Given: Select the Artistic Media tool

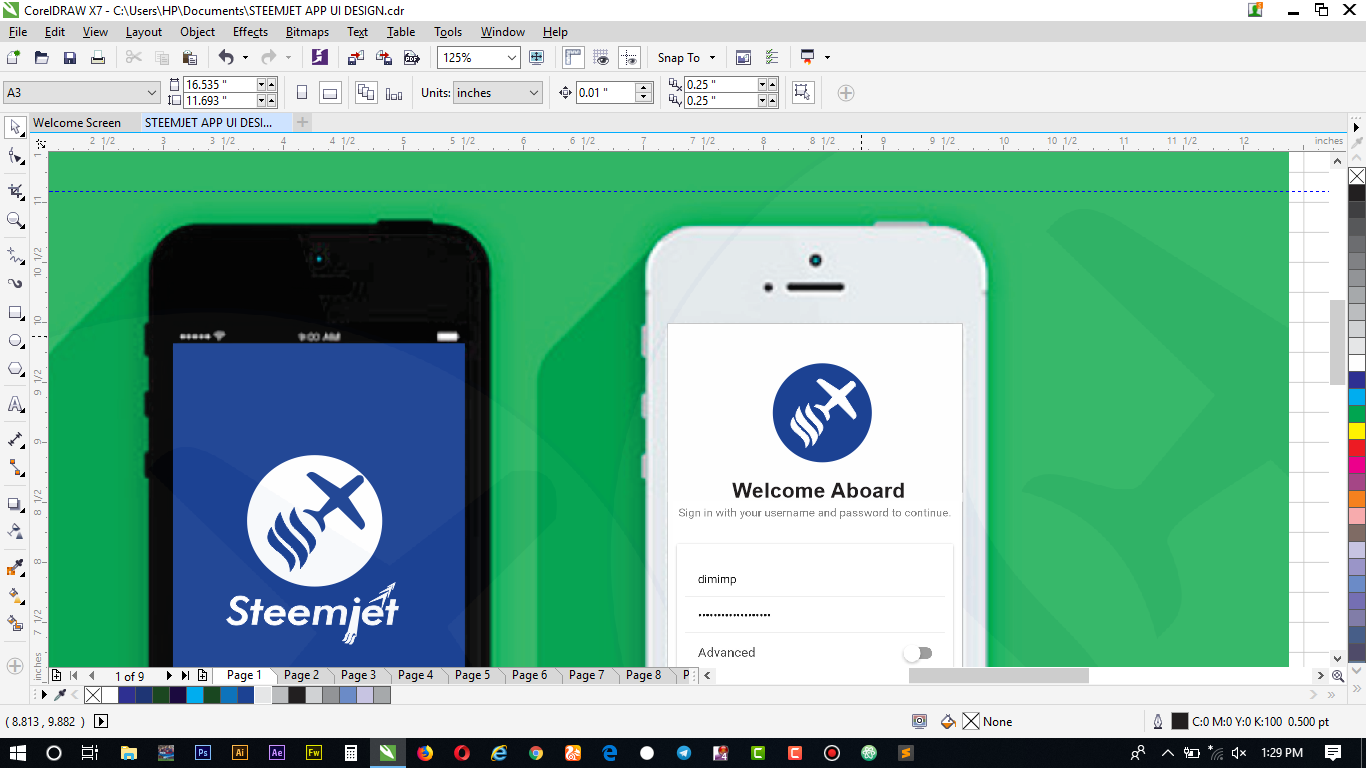Looking at the screenshot, I should point(15,284).
